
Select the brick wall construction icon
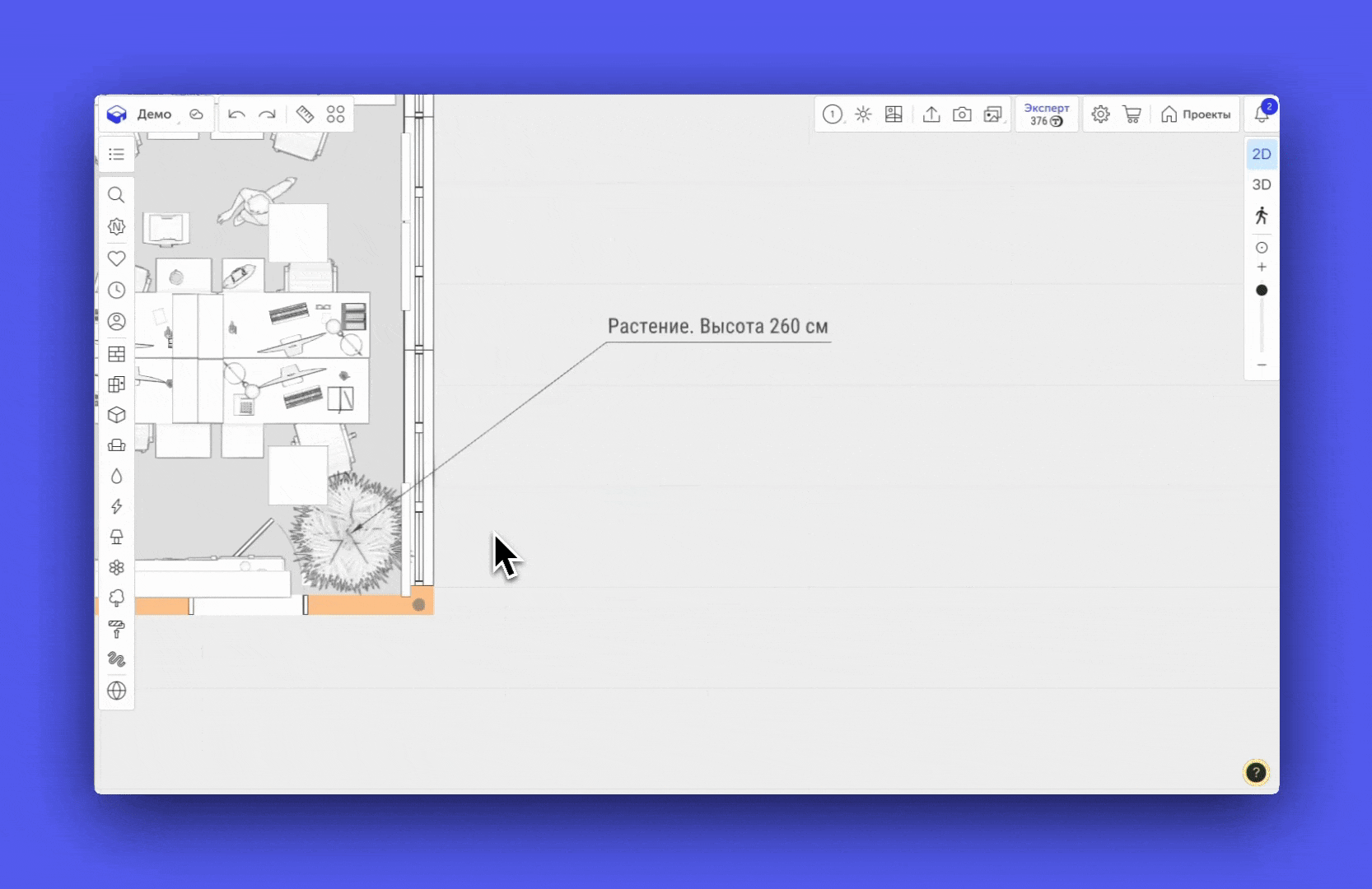tap(116, 354)
